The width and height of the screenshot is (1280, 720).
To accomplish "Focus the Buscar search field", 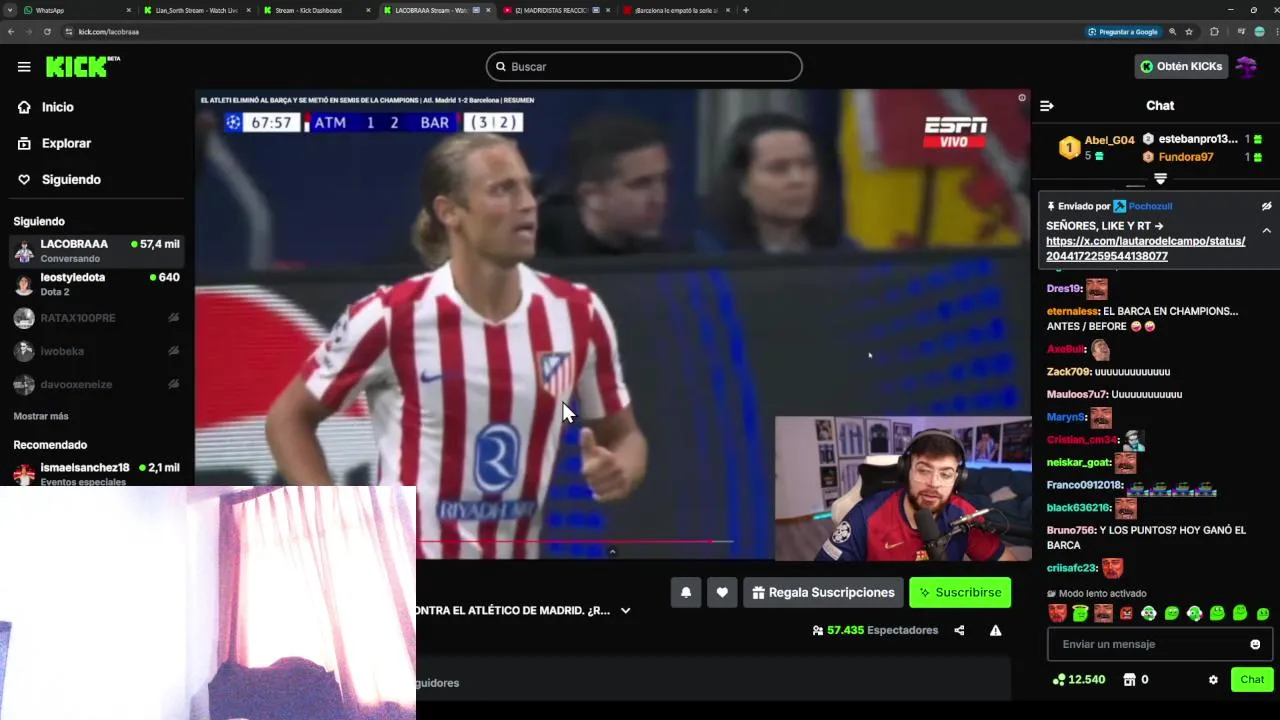I will coord(644,67).
